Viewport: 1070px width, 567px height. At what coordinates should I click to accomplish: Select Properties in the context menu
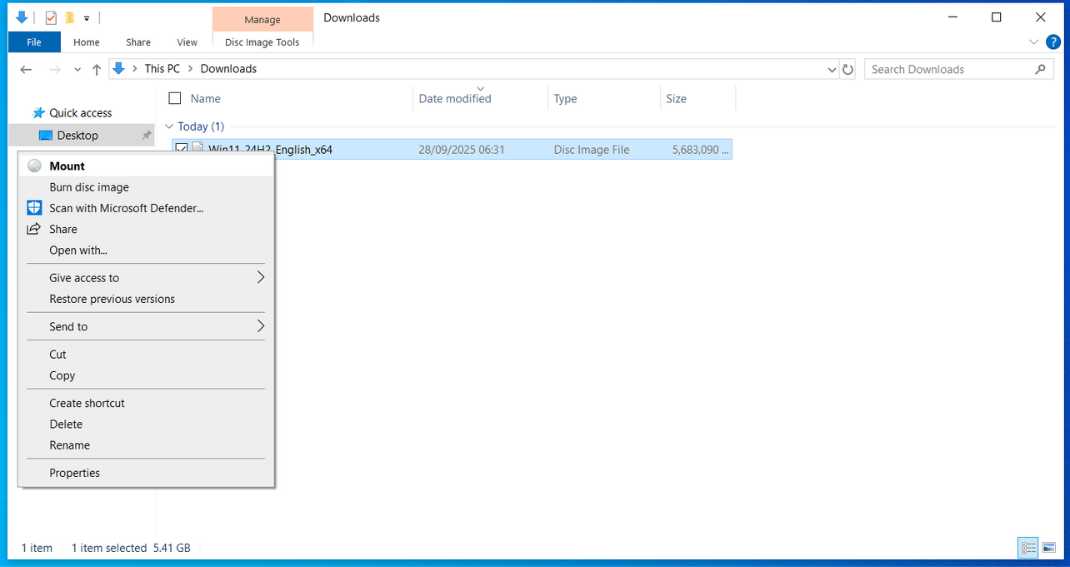[x=75, y=473]
